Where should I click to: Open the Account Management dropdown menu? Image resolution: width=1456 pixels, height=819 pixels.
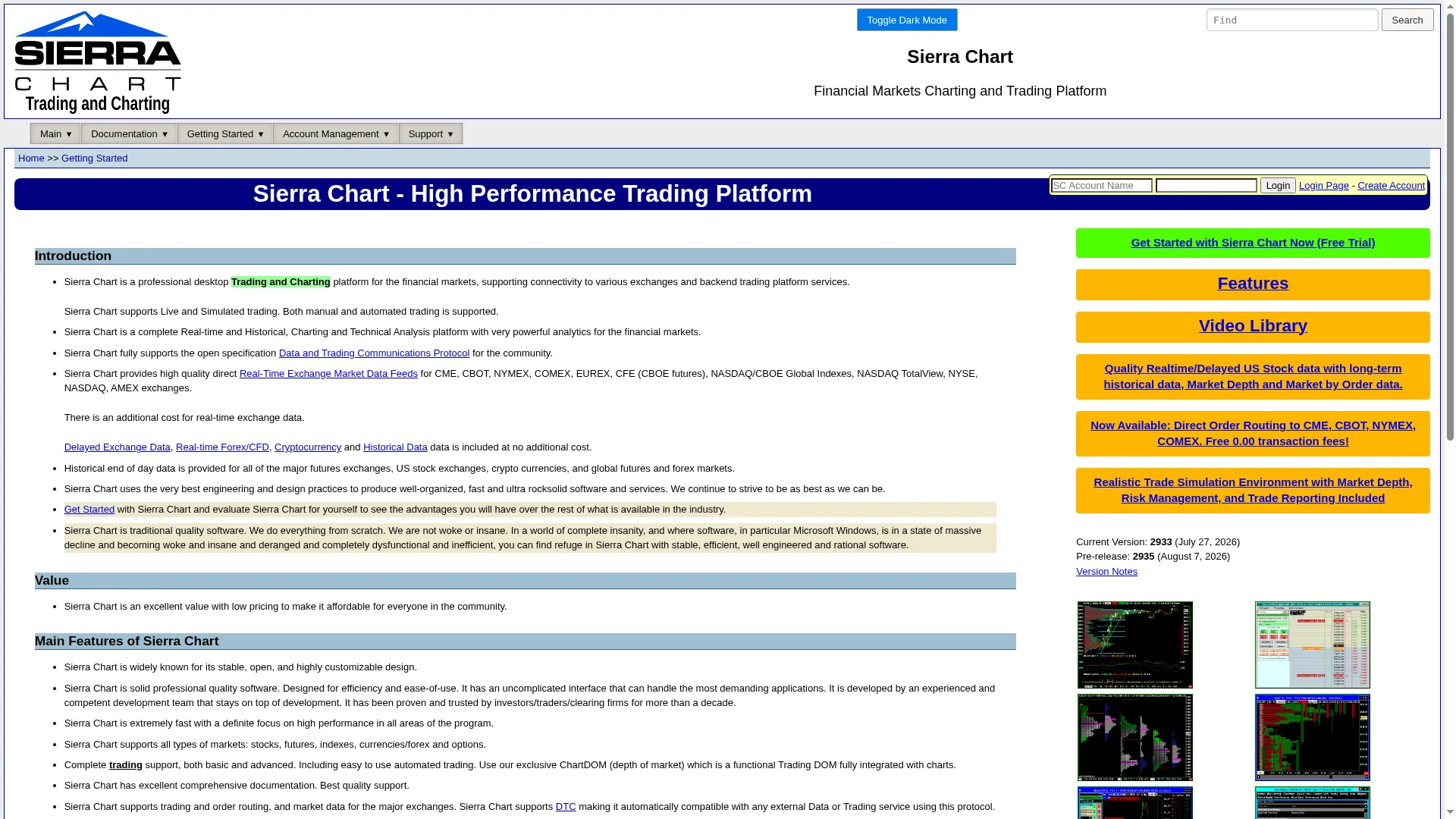click(x=336, y=133)
